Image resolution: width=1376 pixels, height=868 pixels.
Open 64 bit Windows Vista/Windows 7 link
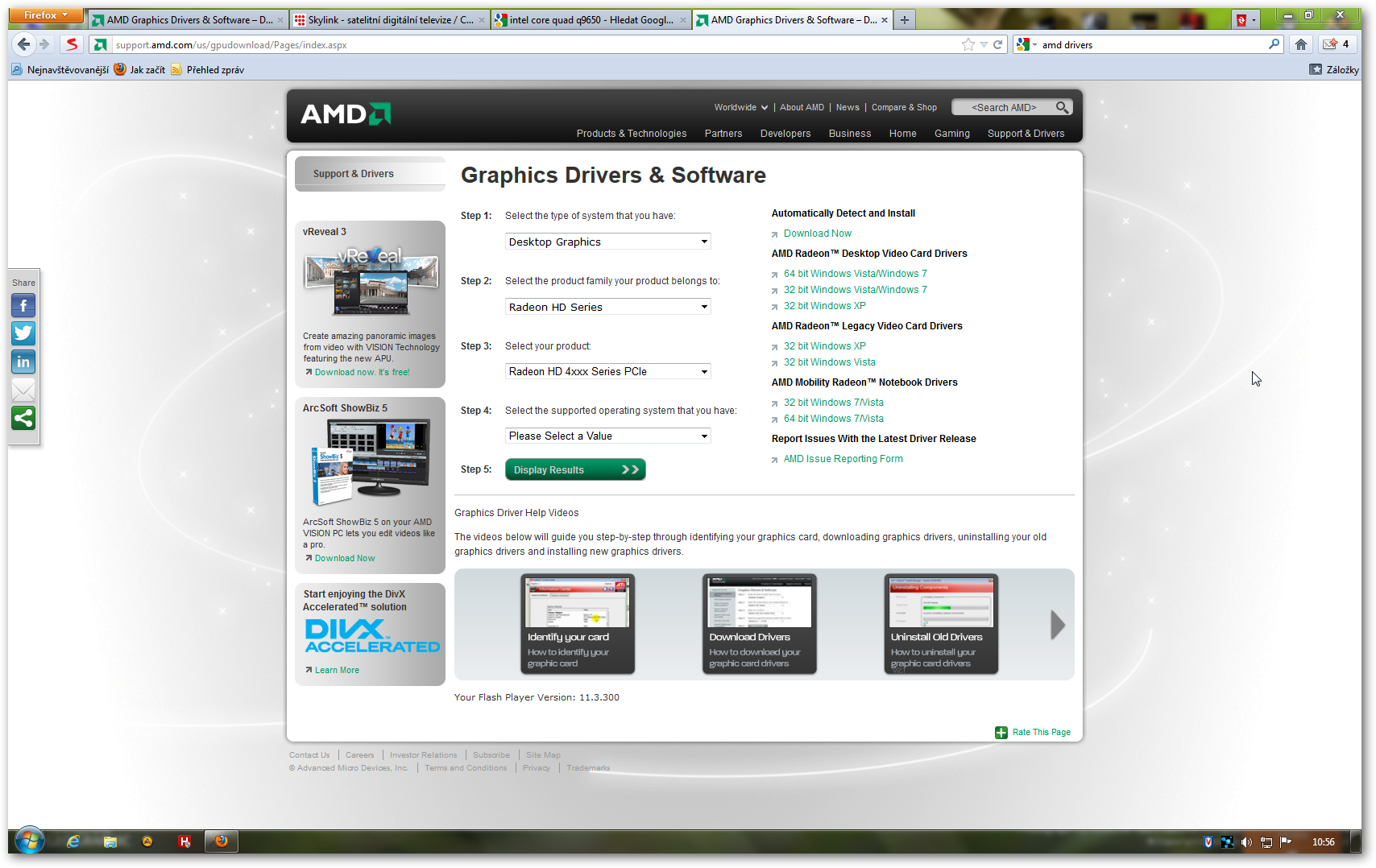coord(855,274)
